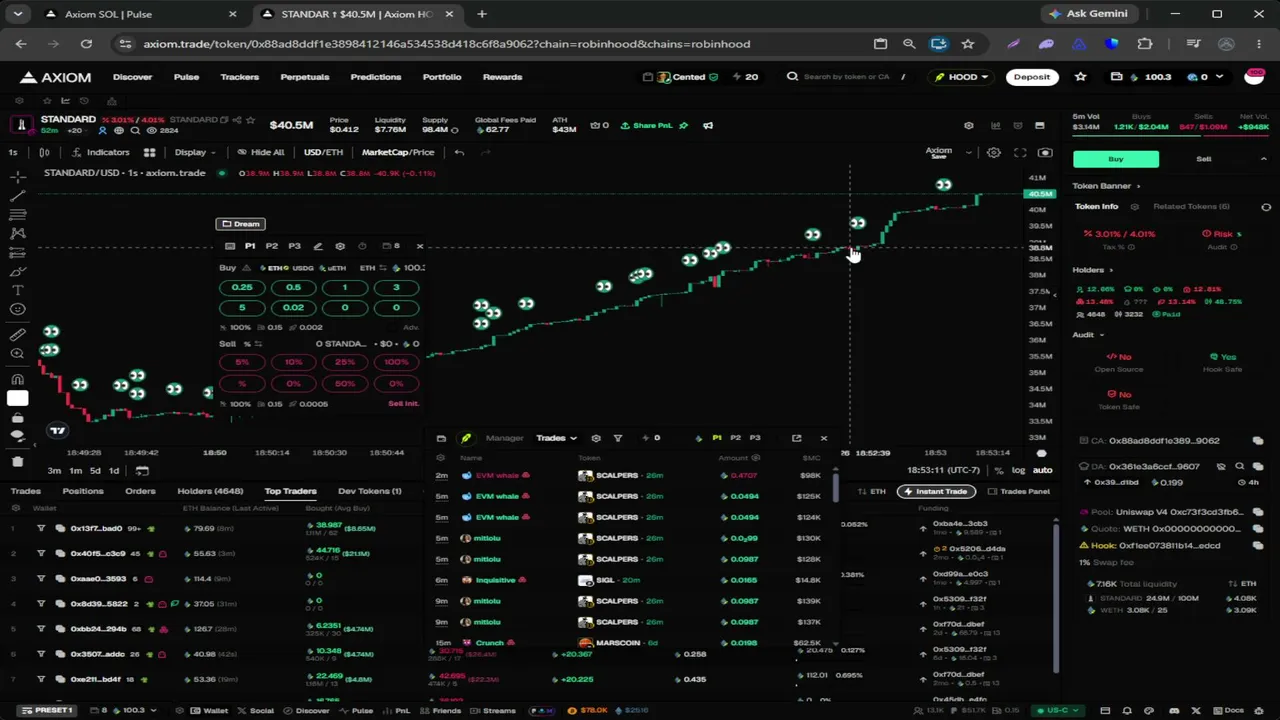Open the Related Tokens (6) tab
The width and height of the screenshot is (1280, 720).
[1191, 206]
